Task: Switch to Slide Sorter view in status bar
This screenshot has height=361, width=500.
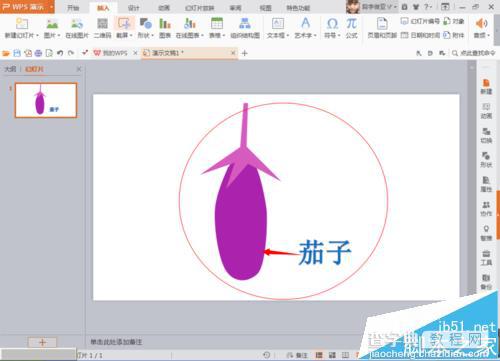Action: (x=332, y=355)
